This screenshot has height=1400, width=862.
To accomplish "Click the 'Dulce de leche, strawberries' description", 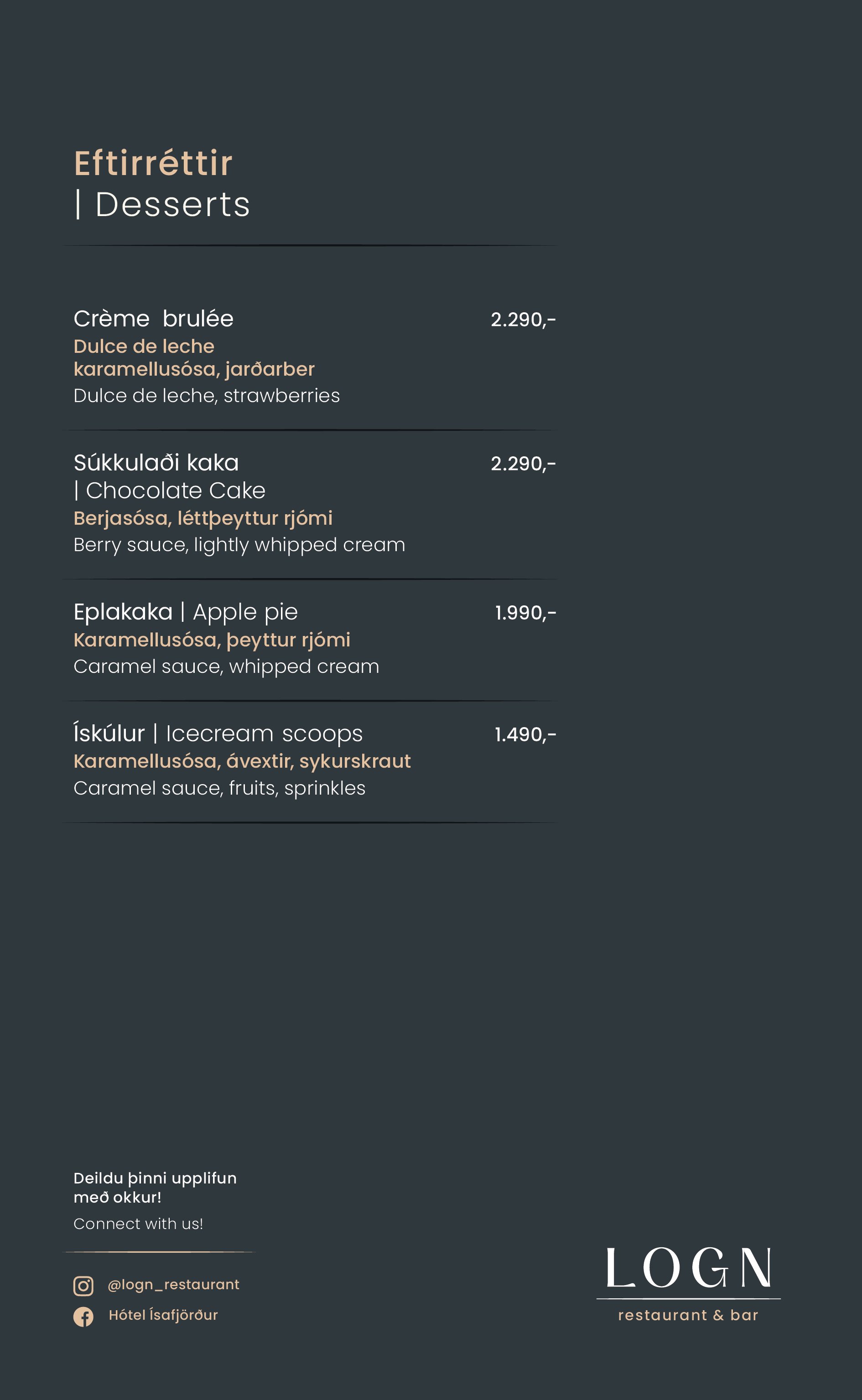I will 206,395.
